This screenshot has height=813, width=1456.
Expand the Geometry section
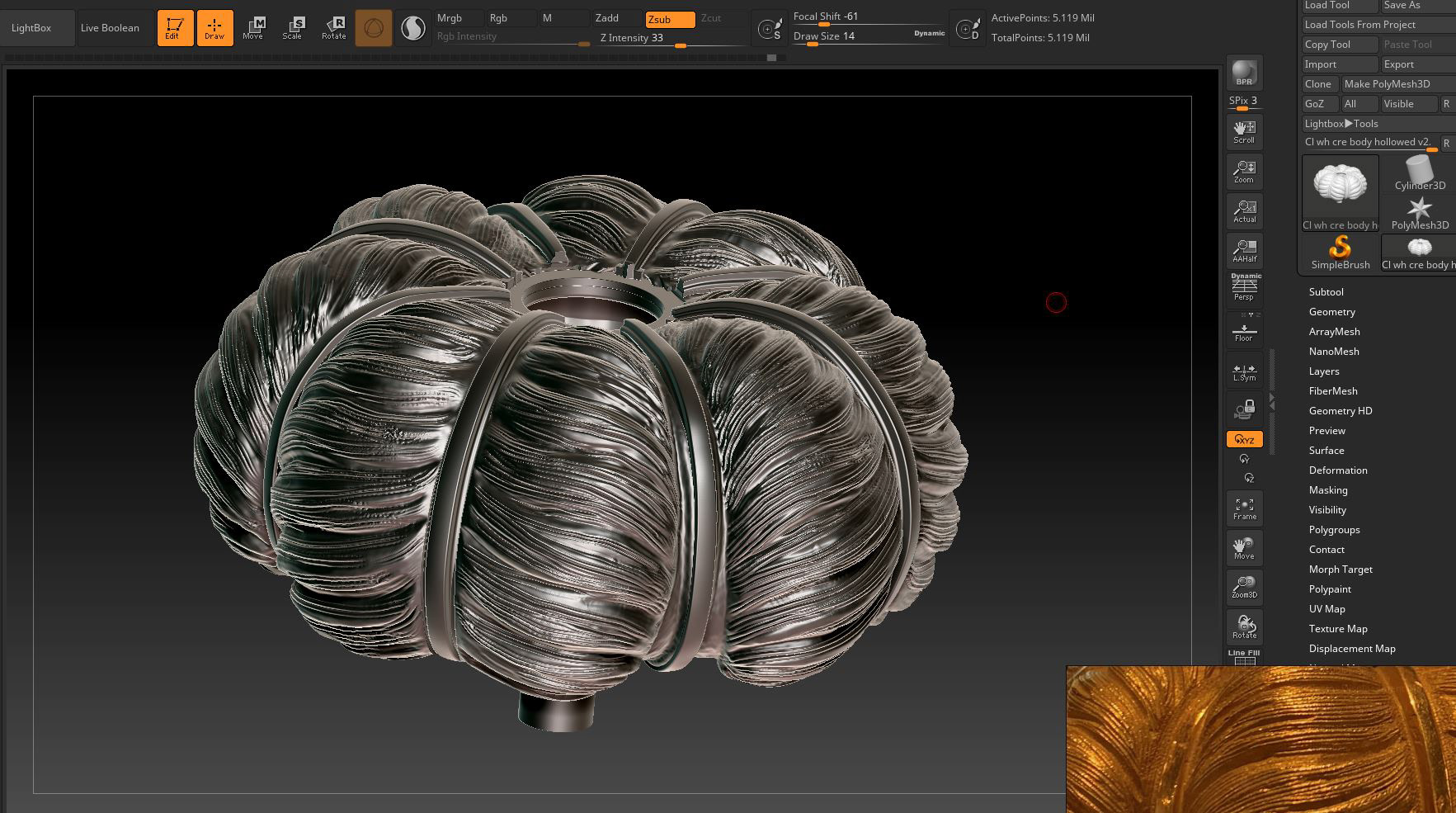tap(1331, 312)
